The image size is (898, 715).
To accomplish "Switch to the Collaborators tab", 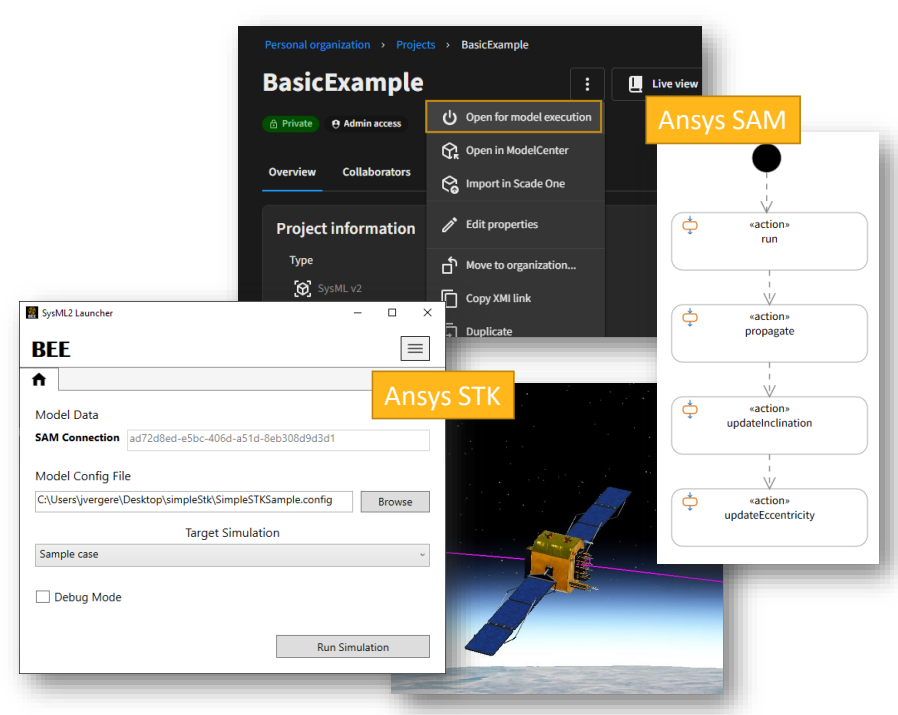I will click(376, 172).
